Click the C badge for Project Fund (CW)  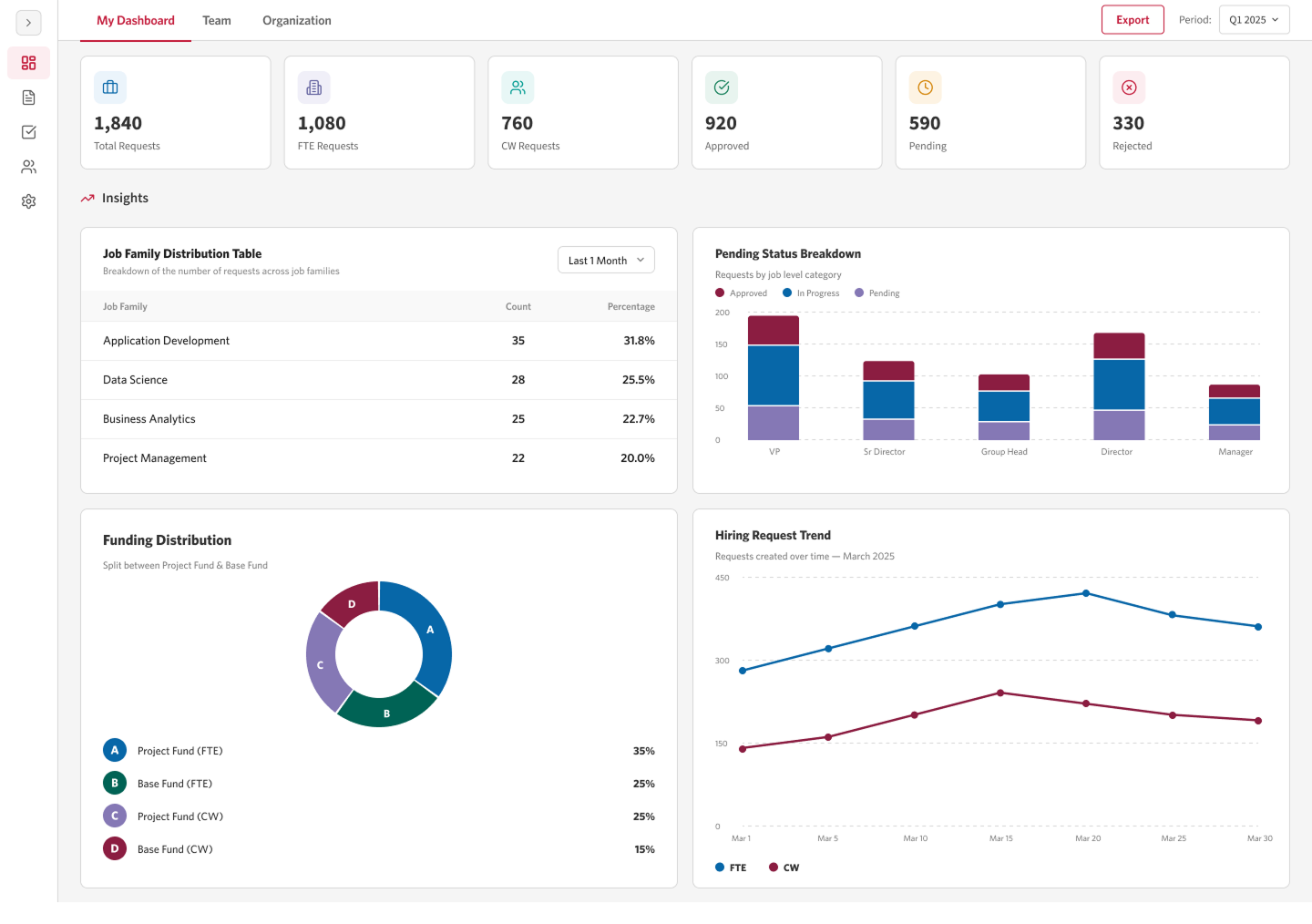(x=115, y=816)
